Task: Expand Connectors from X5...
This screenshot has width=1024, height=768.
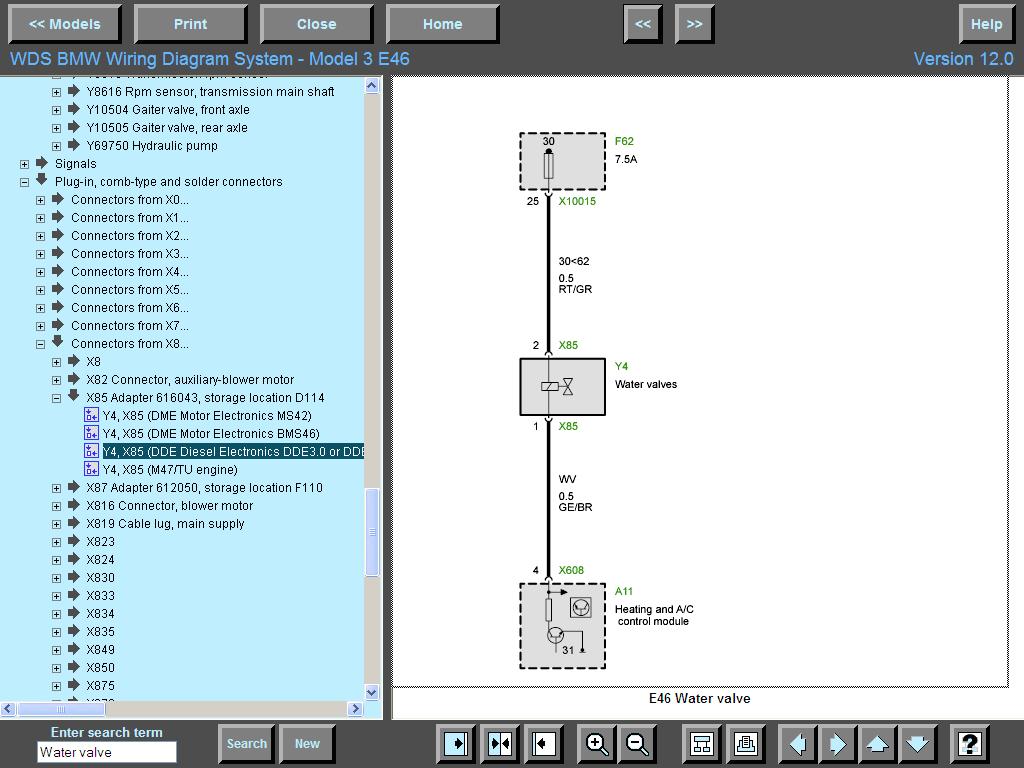Action: pyautogui.click(x=40, y=291)
